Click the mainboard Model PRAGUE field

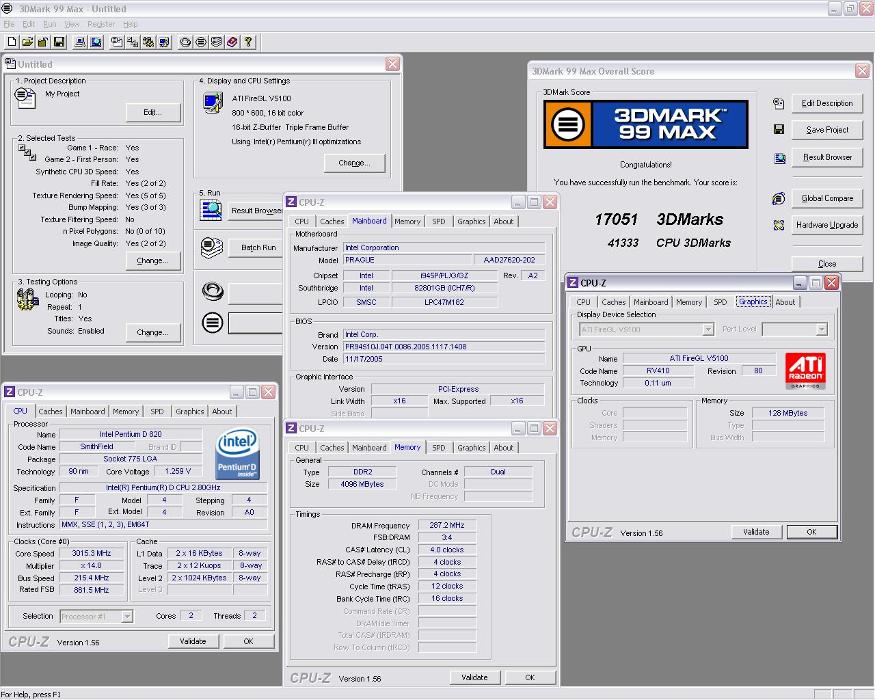pyautogui.click(x=407, y=260)
